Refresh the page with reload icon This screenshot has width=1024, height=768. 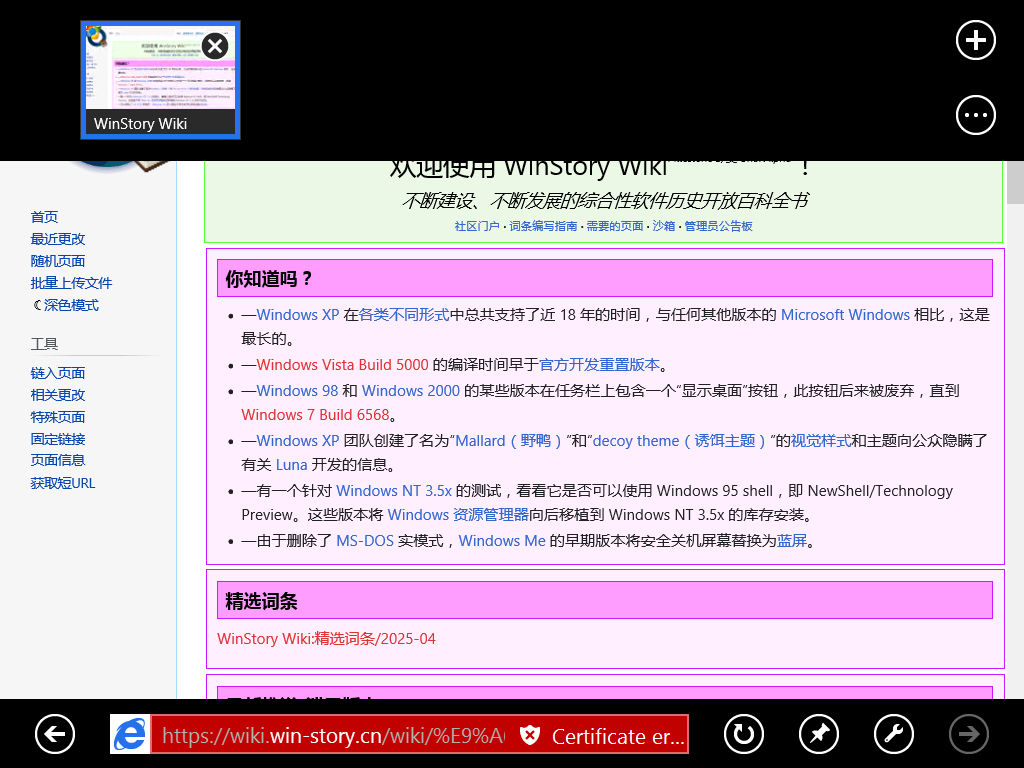(x=744, y=734)
